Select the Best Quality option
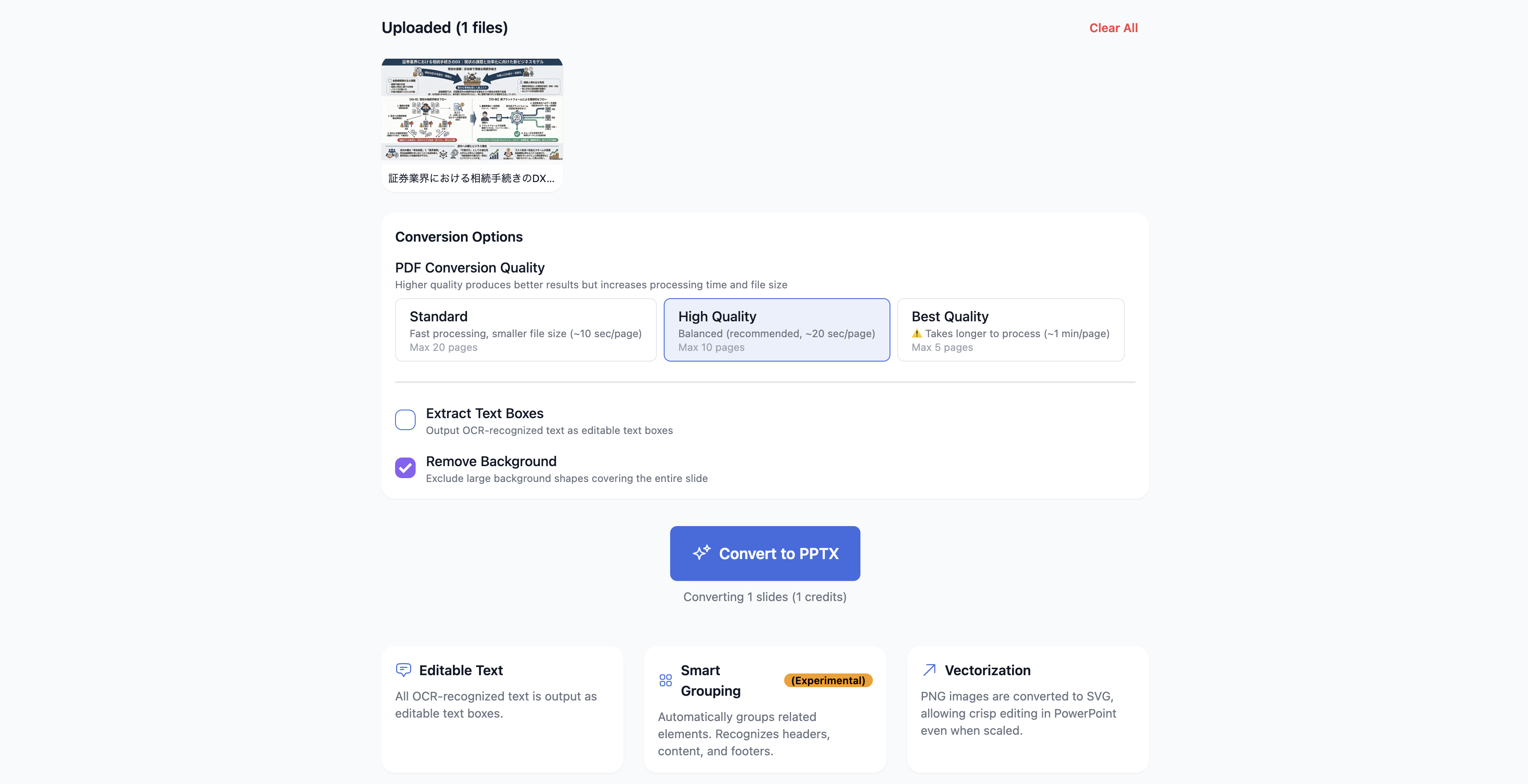 pos(1010,330)
